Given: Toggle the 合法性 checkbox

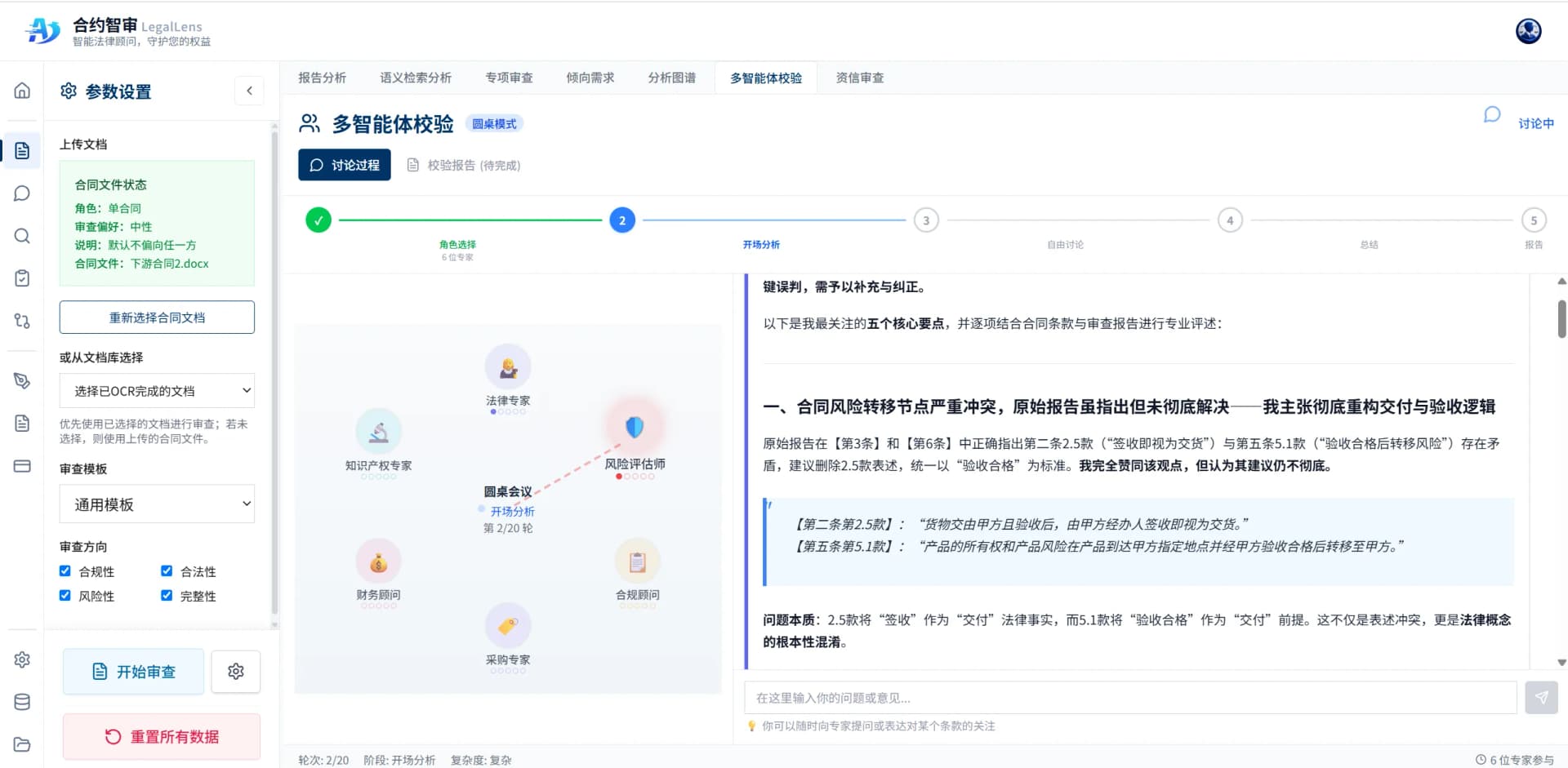Looking at the screenshot, I should 167,571.
